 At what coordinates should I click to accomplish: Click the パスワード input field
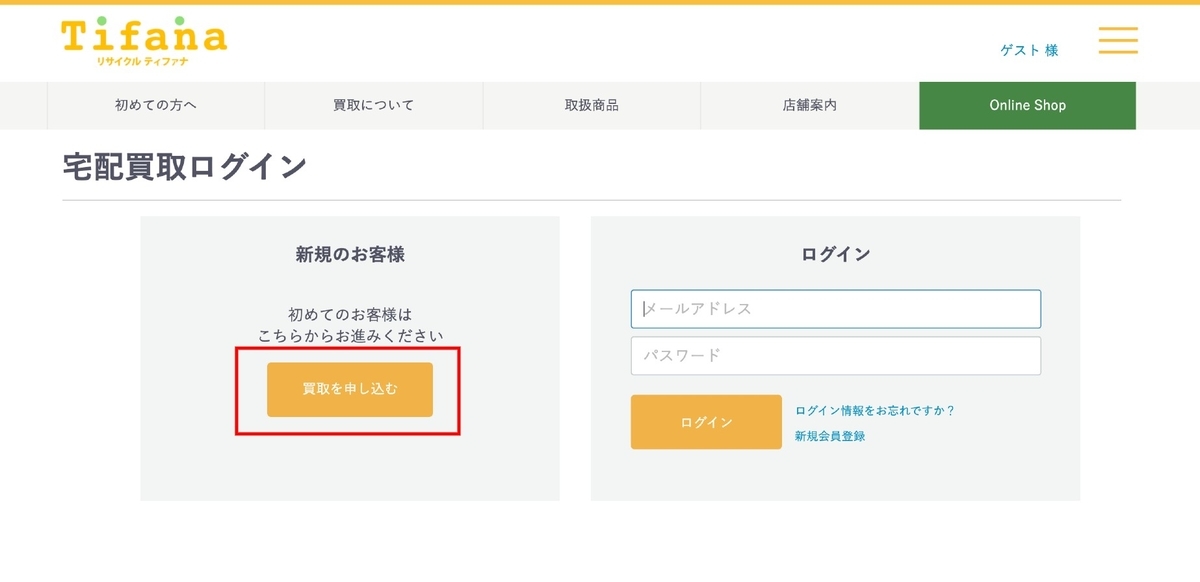point(834,355)
